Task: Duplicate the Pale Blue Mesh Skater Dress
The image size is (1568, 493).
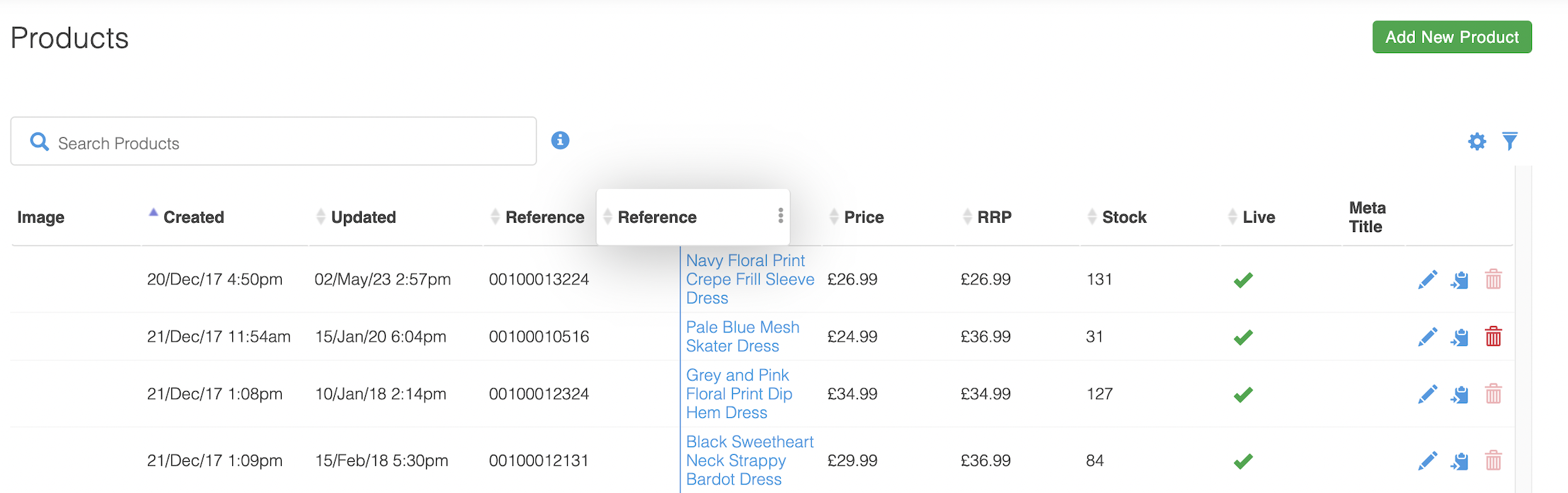Action: (1460, 337)
